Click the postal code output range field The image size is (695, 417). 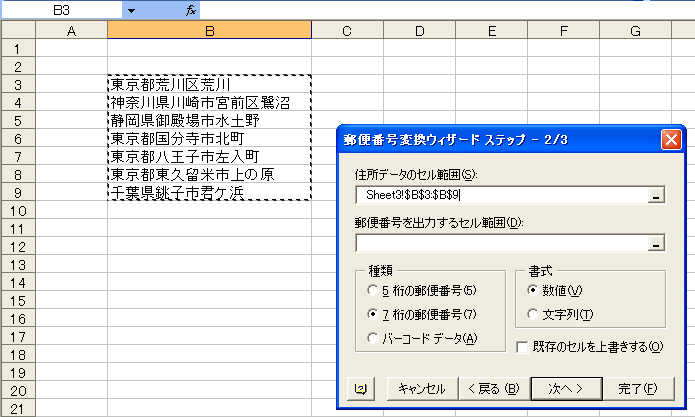[x=500, y=243]
